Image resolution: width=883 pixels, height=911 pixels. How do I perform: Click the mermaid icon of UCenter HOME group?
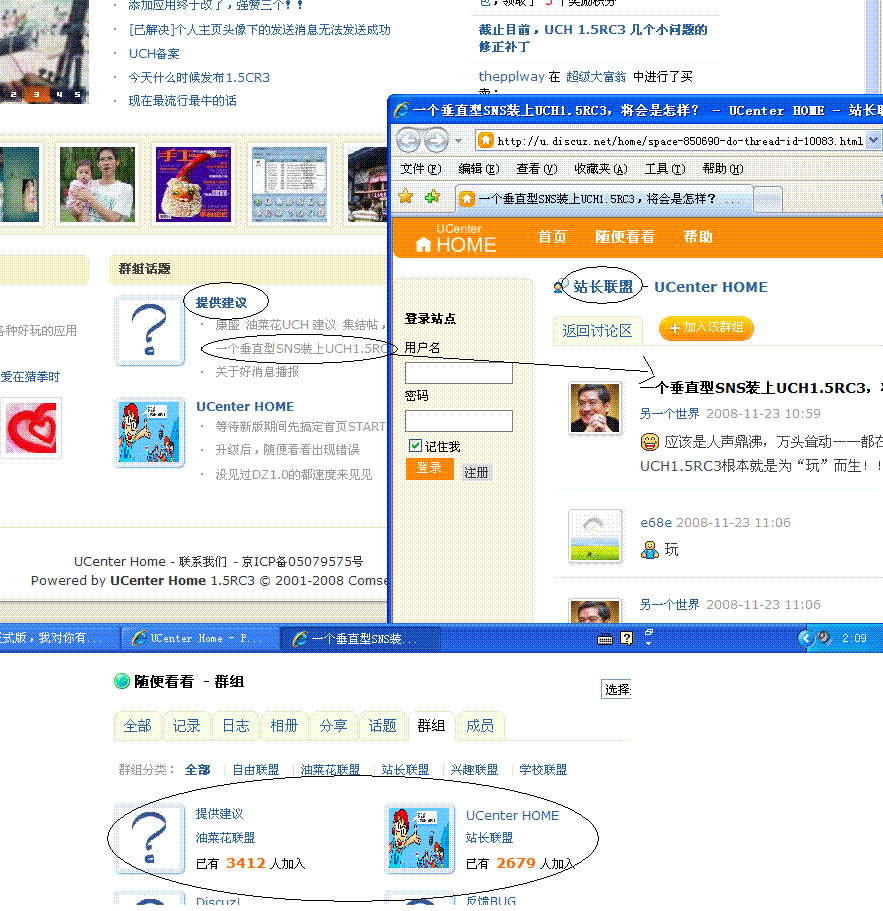[419, 840]
